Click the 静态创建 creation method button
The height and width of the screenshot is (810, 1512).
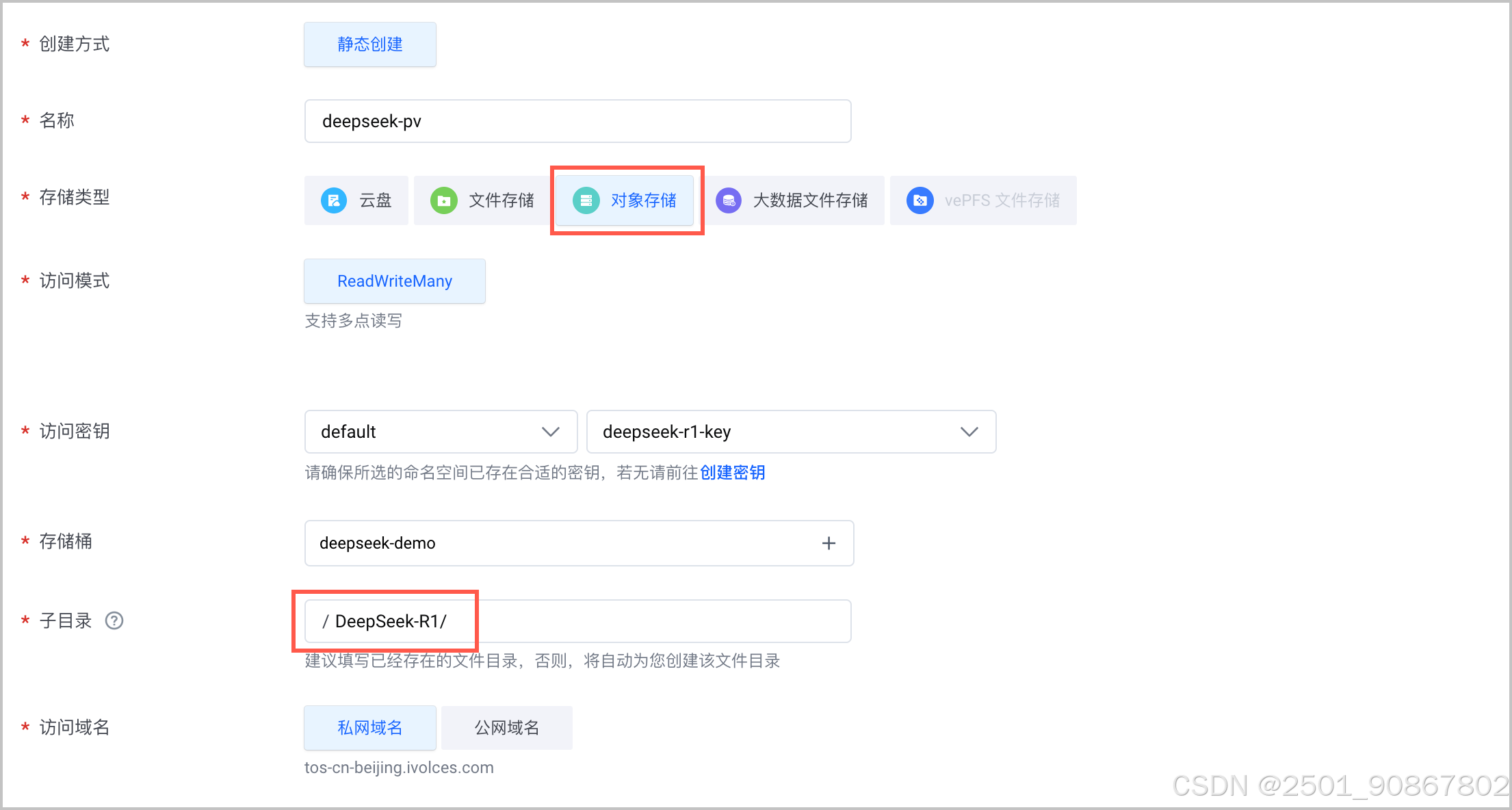[369, 44]
